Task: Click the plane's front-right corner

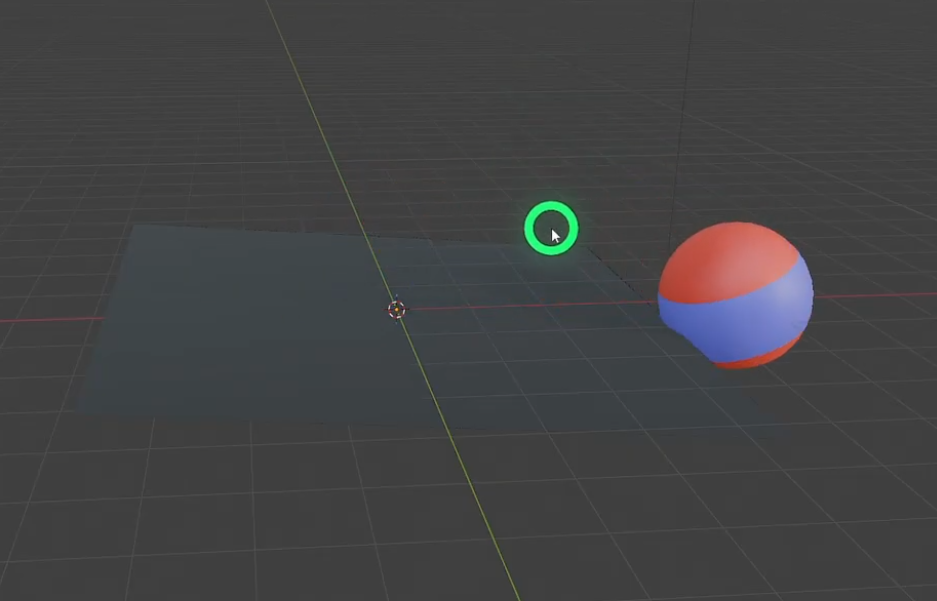Action: tap(768, 418)
